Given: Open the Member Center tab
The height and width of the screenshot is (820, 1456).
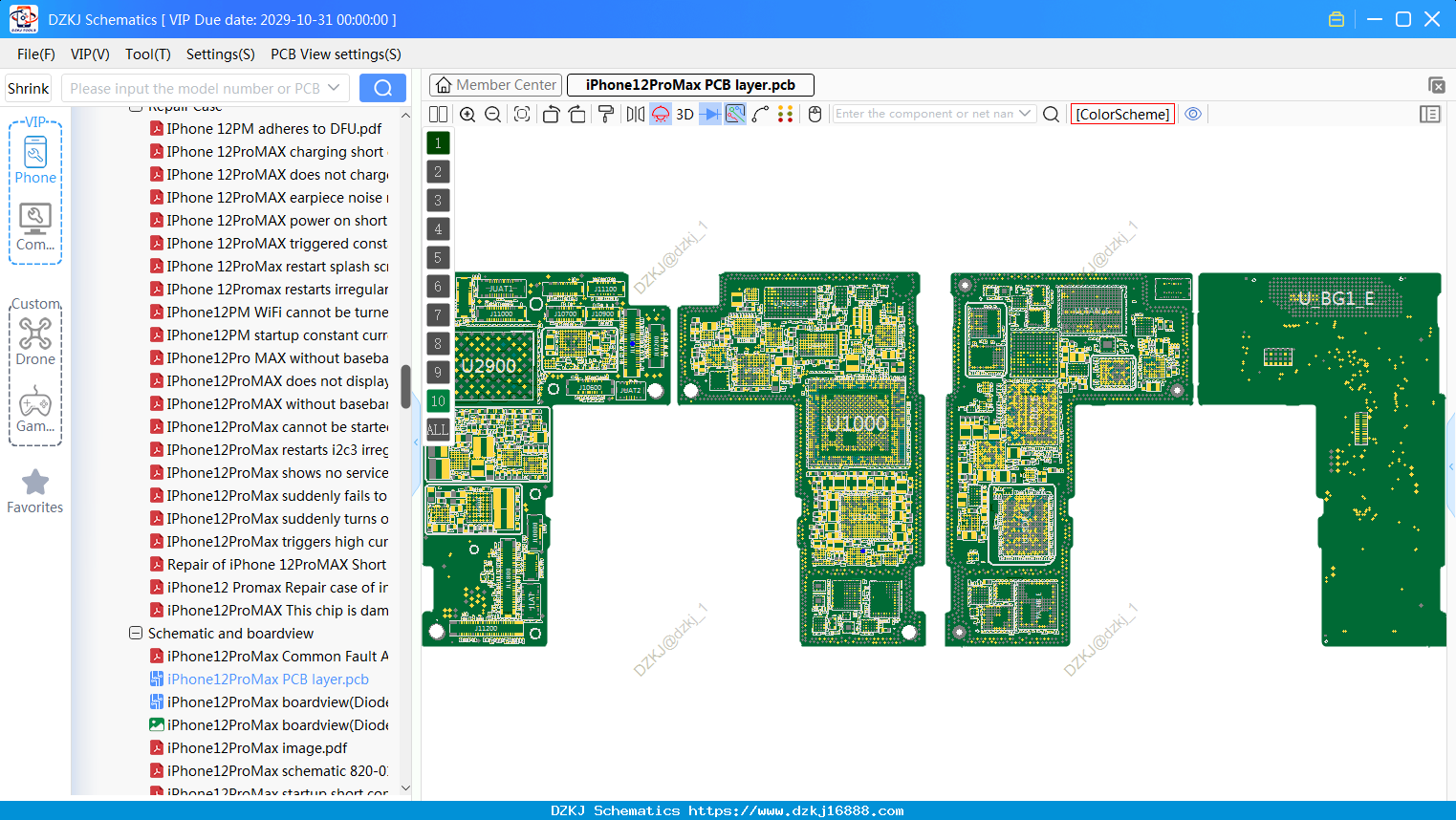Looking at the screenshot, I should coord(495,85).
